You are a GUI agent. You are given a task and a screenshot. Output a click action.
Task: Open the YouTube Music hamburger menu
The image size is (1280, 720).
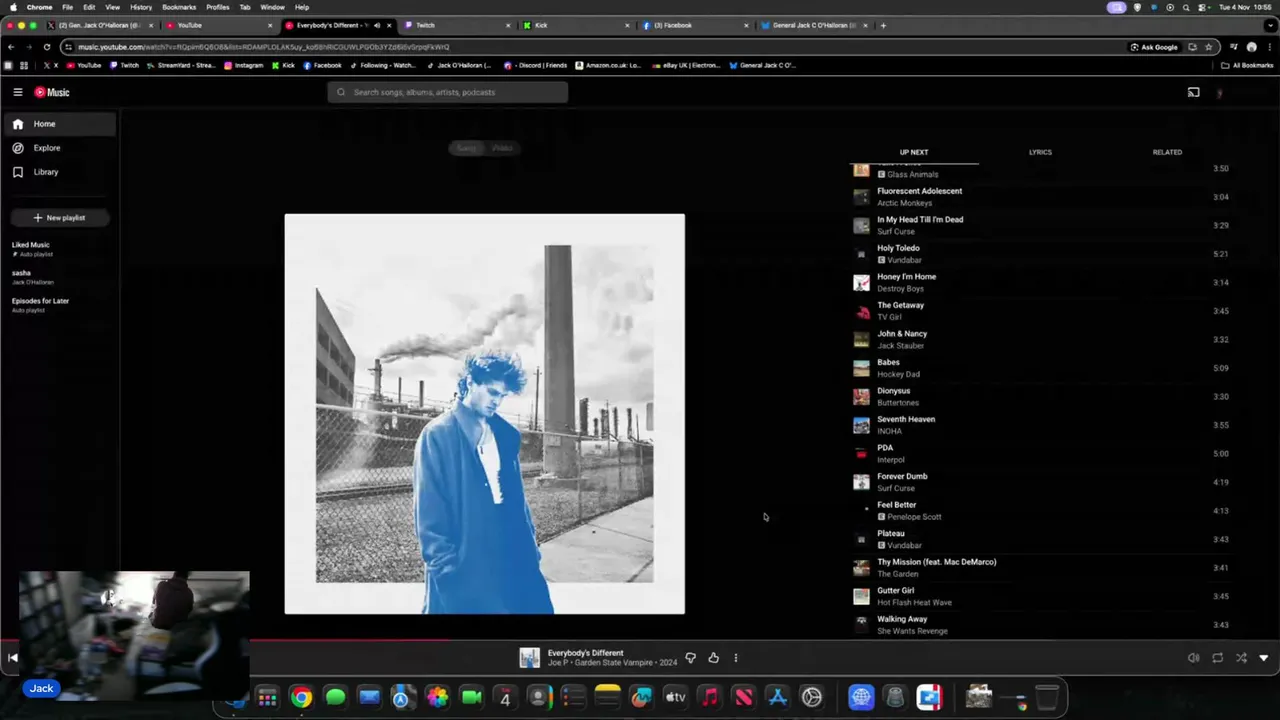point(18,92)
